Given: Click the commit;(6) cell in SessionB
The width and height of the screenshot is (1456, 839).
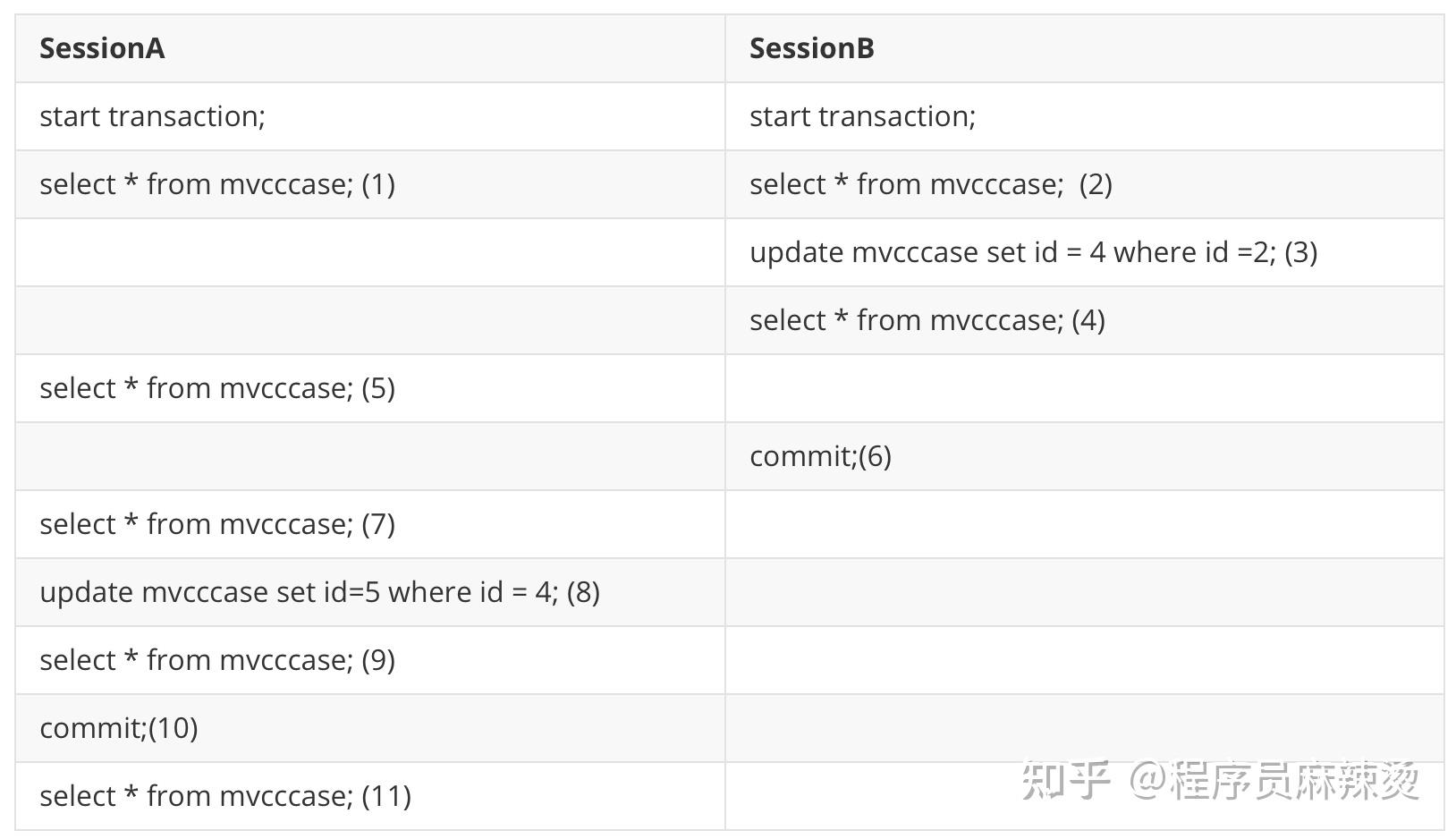Looking at the screenshot, I should tap(820, 456).
